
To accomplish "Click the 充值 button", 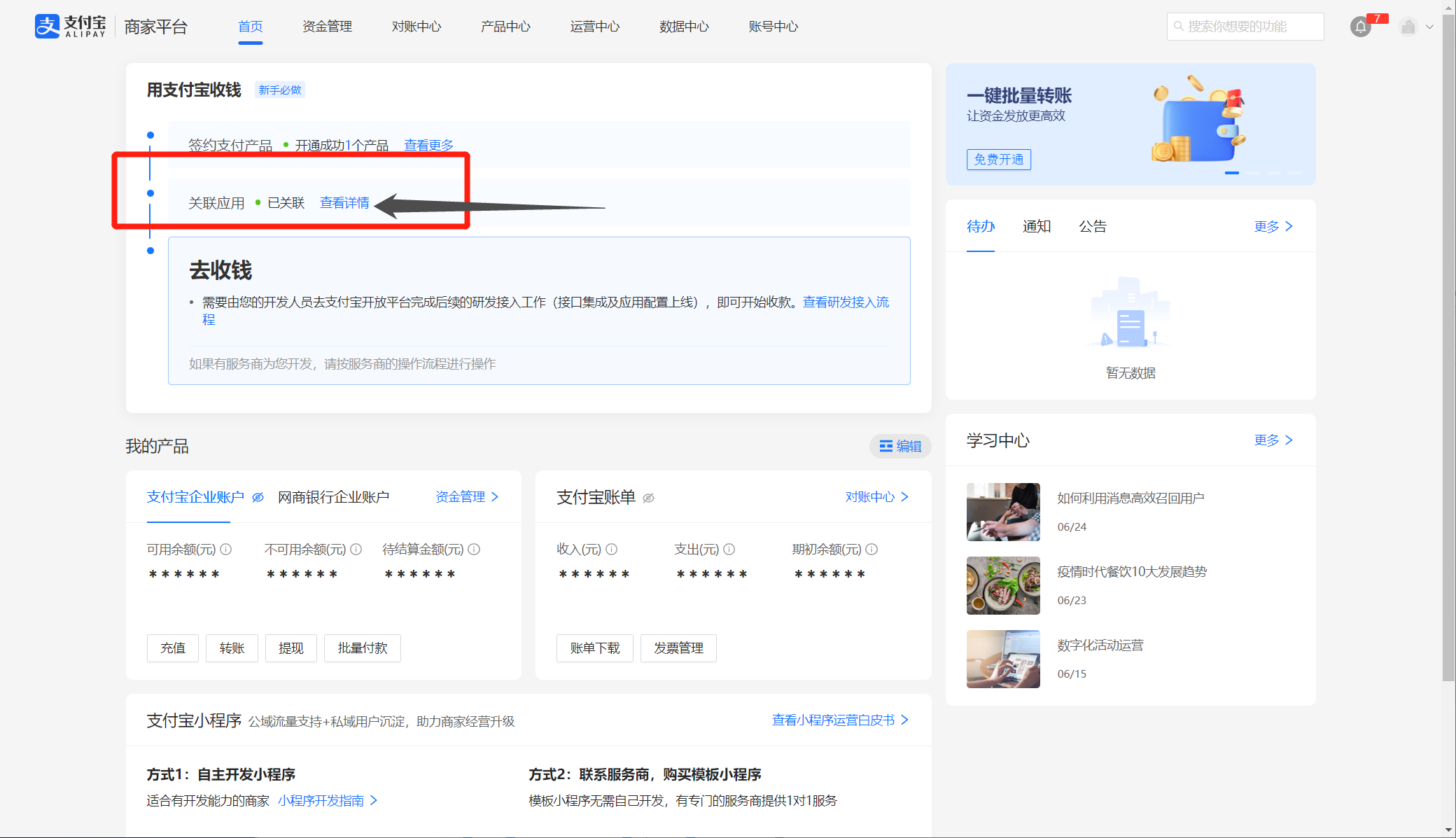I will tap(173, 648).
